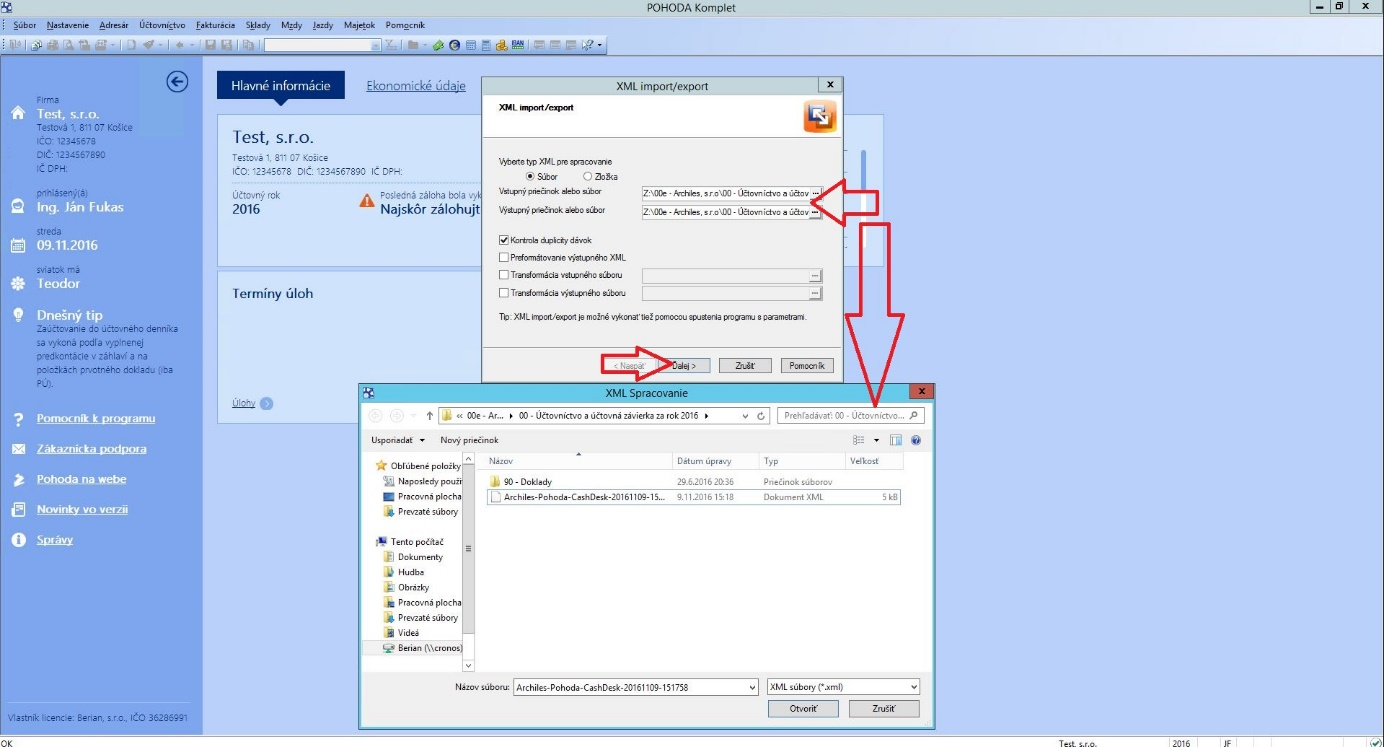Screen dimensions: 1384x747
Task: Open the view options dropdown arrow
Action: tap(877, 440)
